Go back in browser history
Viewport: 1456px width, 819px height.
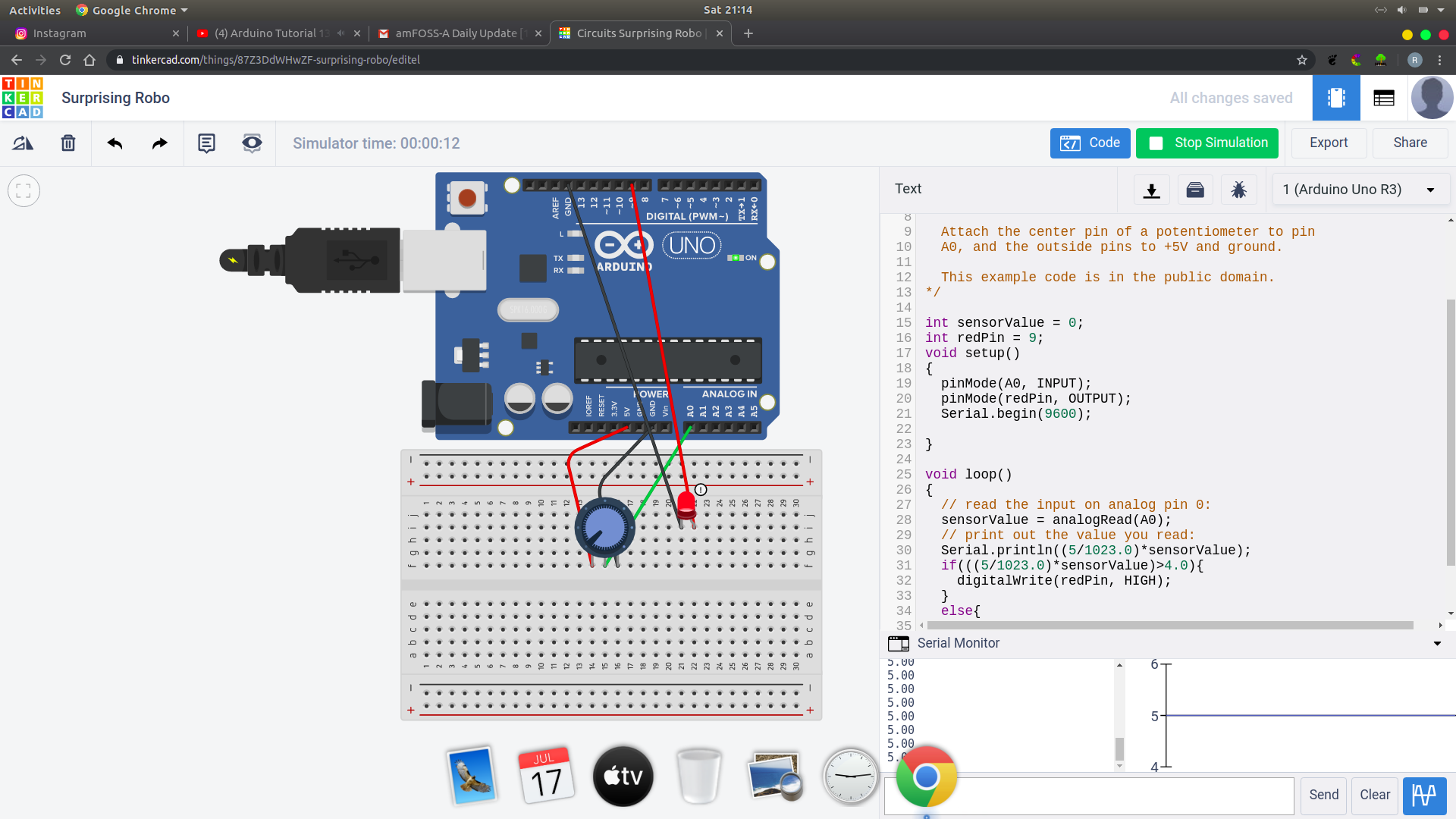(x=17, y=60)
